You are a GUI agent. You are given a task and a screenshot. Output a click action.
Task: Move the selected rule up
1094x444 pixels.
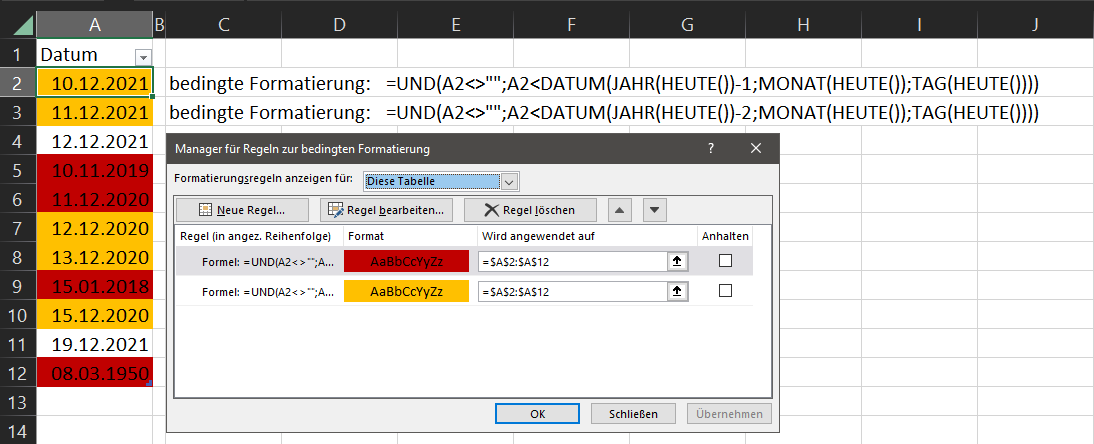(620, 210)
